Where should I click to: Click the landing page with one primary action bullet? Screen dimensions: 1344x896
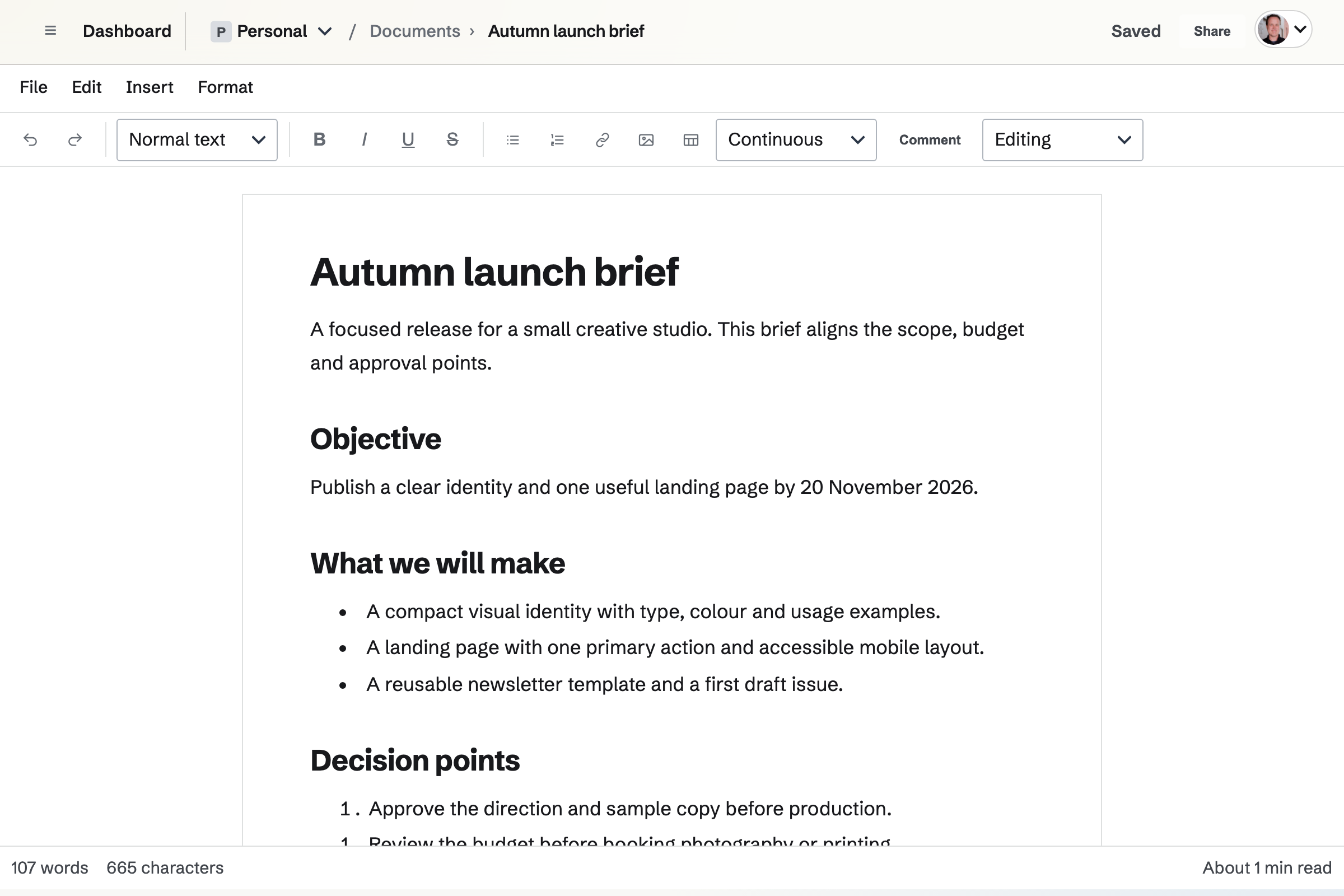675,647
